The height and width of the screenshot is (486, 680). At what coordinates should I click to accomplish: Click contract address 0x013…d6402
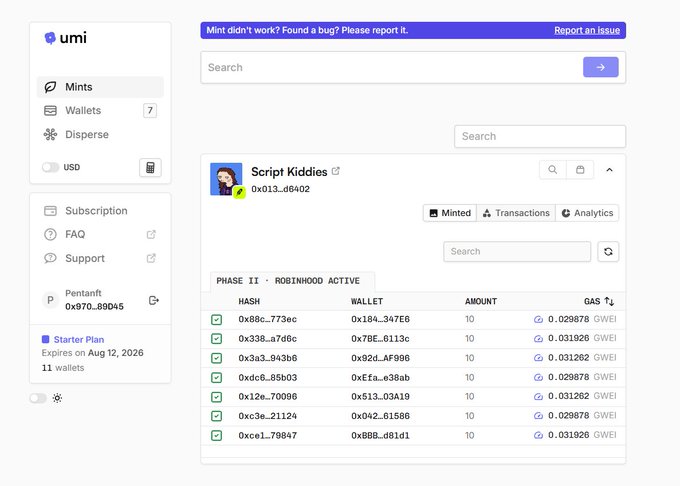point(281,189)
